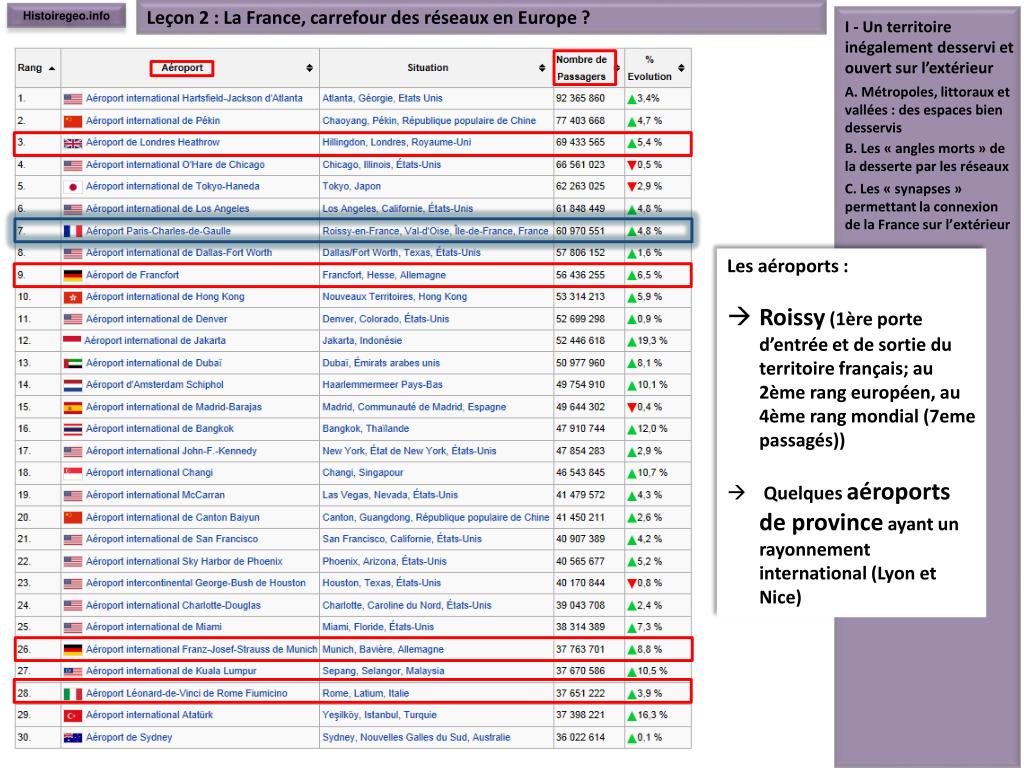
Task: Click the Singapore flag beside Aéroport international Changi
Action: (x=72, y=473)
